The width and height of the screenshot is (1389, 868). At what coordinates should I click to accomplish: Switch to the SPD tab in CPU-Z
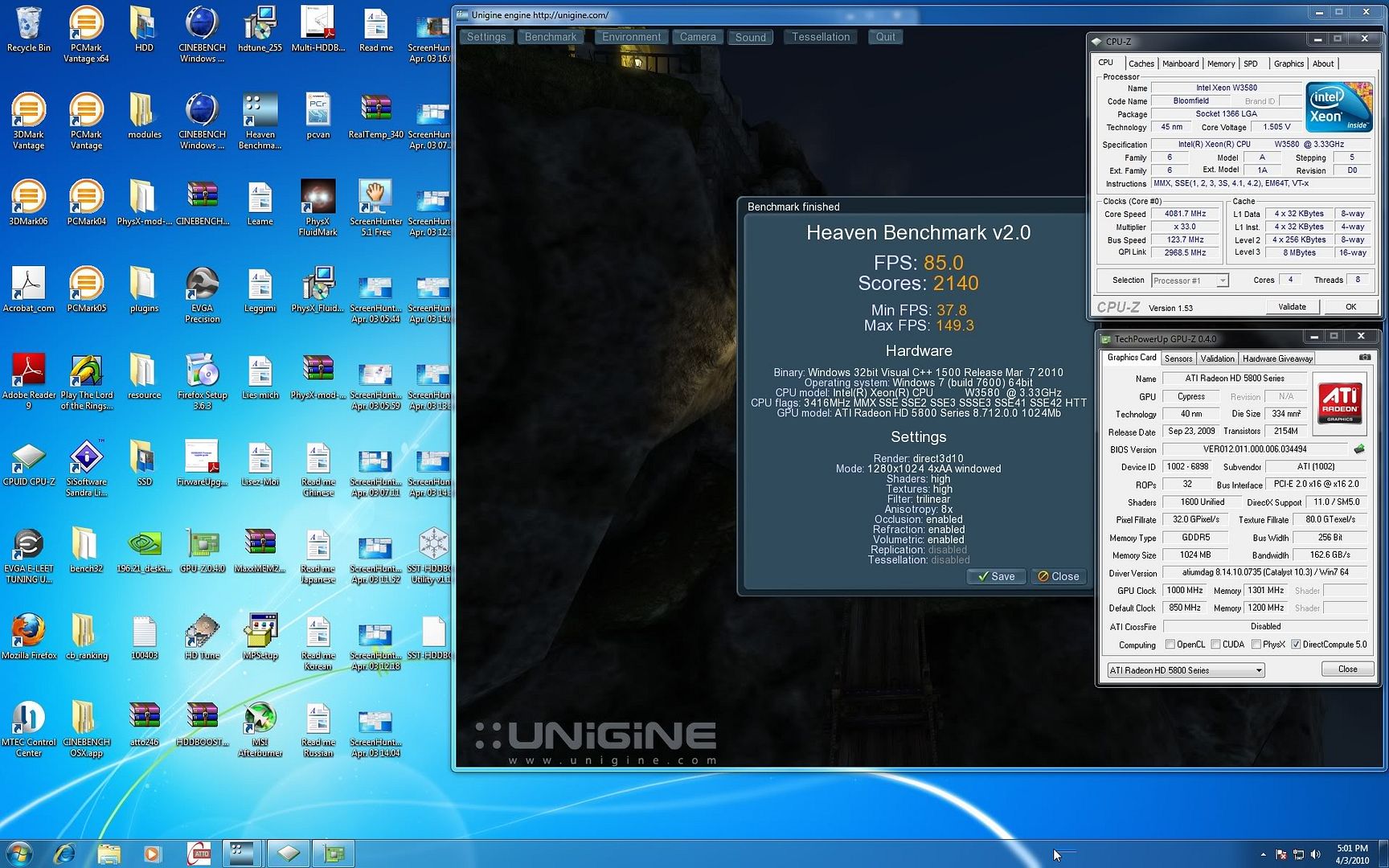coord(1251,63)
